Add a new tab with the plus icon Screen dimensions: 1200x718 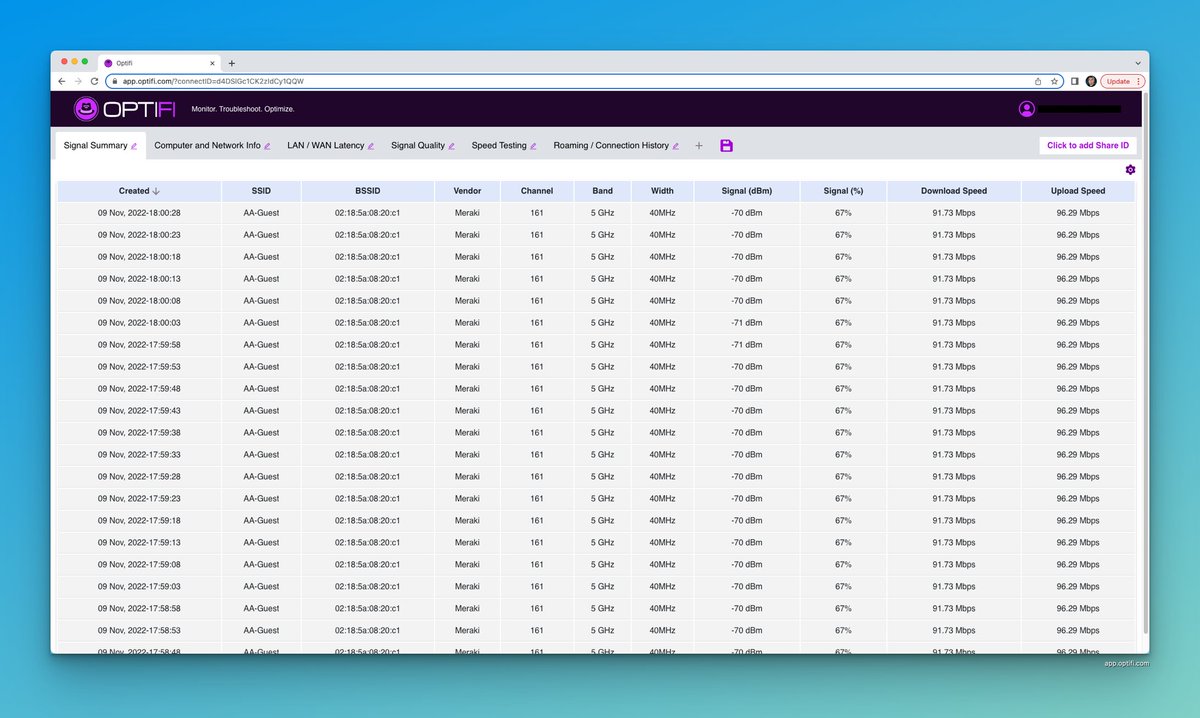(699, 146)
